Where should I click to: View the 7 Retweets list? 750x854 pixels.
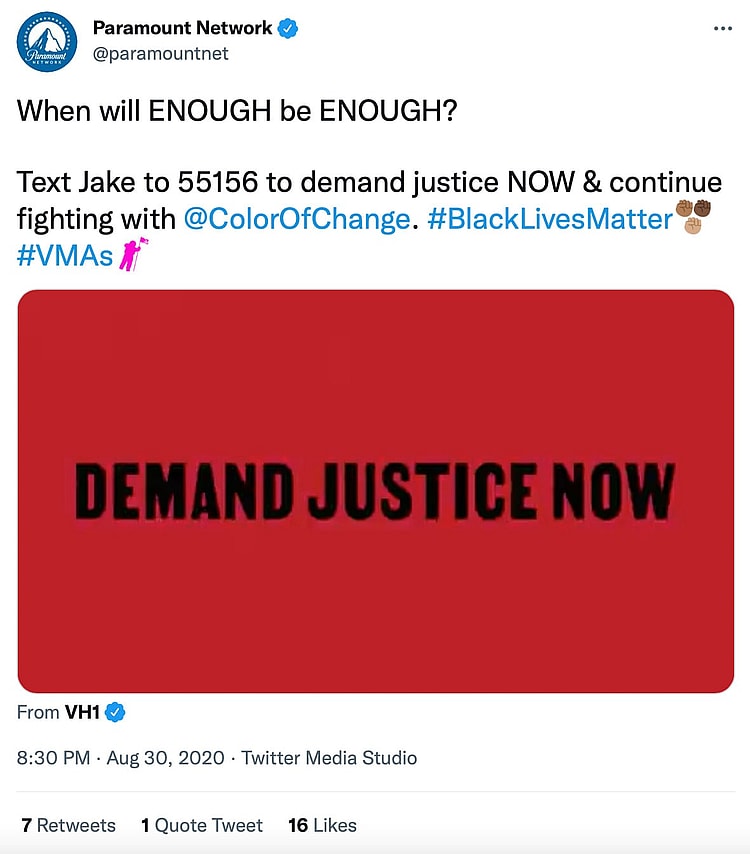click(x=68, y=825)
